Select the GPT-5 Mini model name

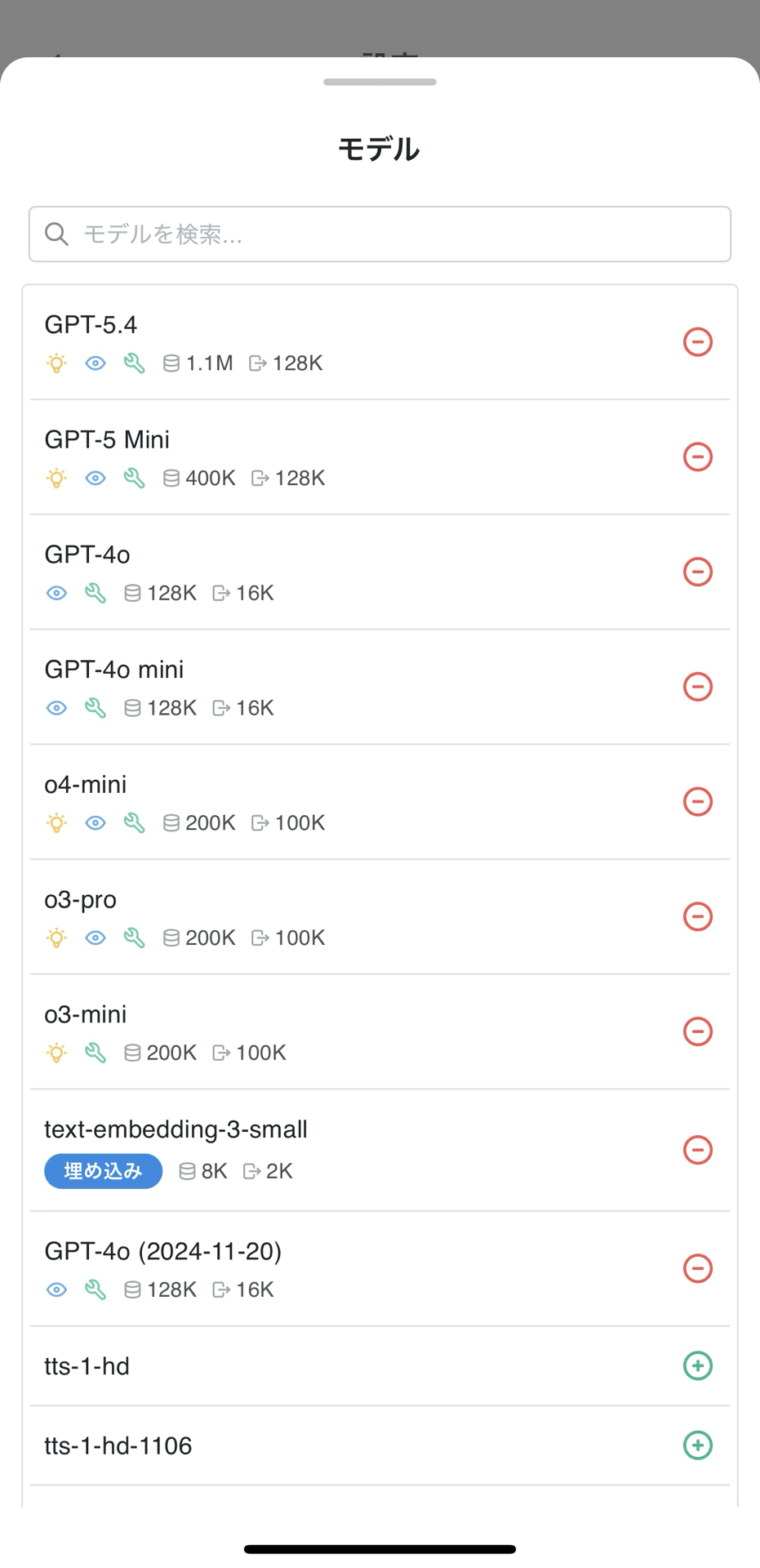107,439
